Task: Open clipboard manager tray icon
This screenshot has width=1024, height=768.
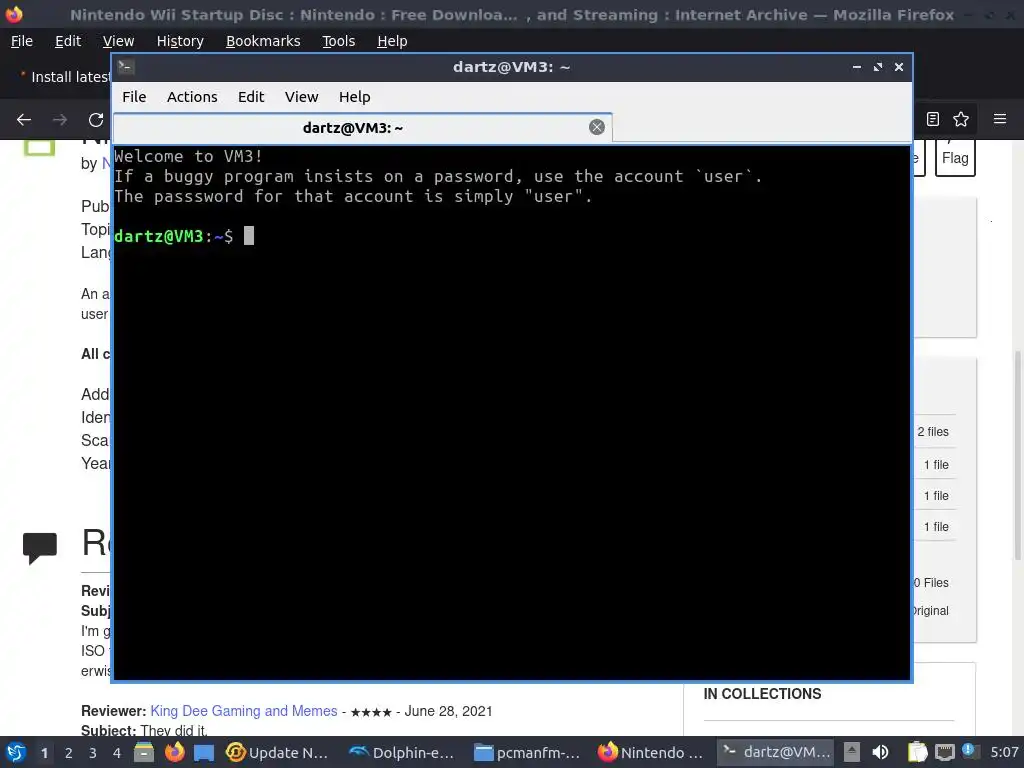Action: point(917,752)
